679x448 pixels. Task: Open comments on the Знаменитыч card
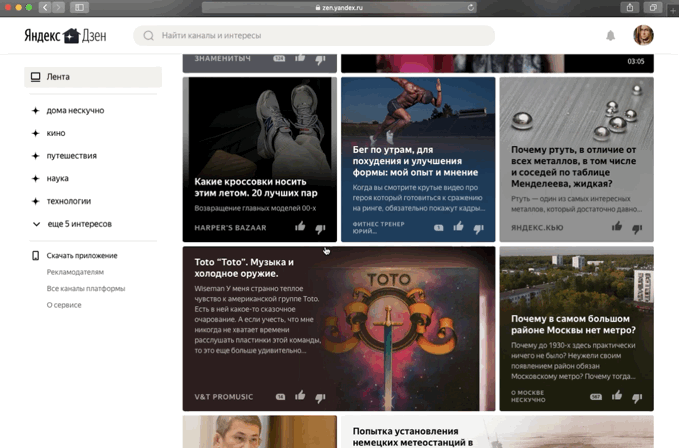(x=279, y=58)
